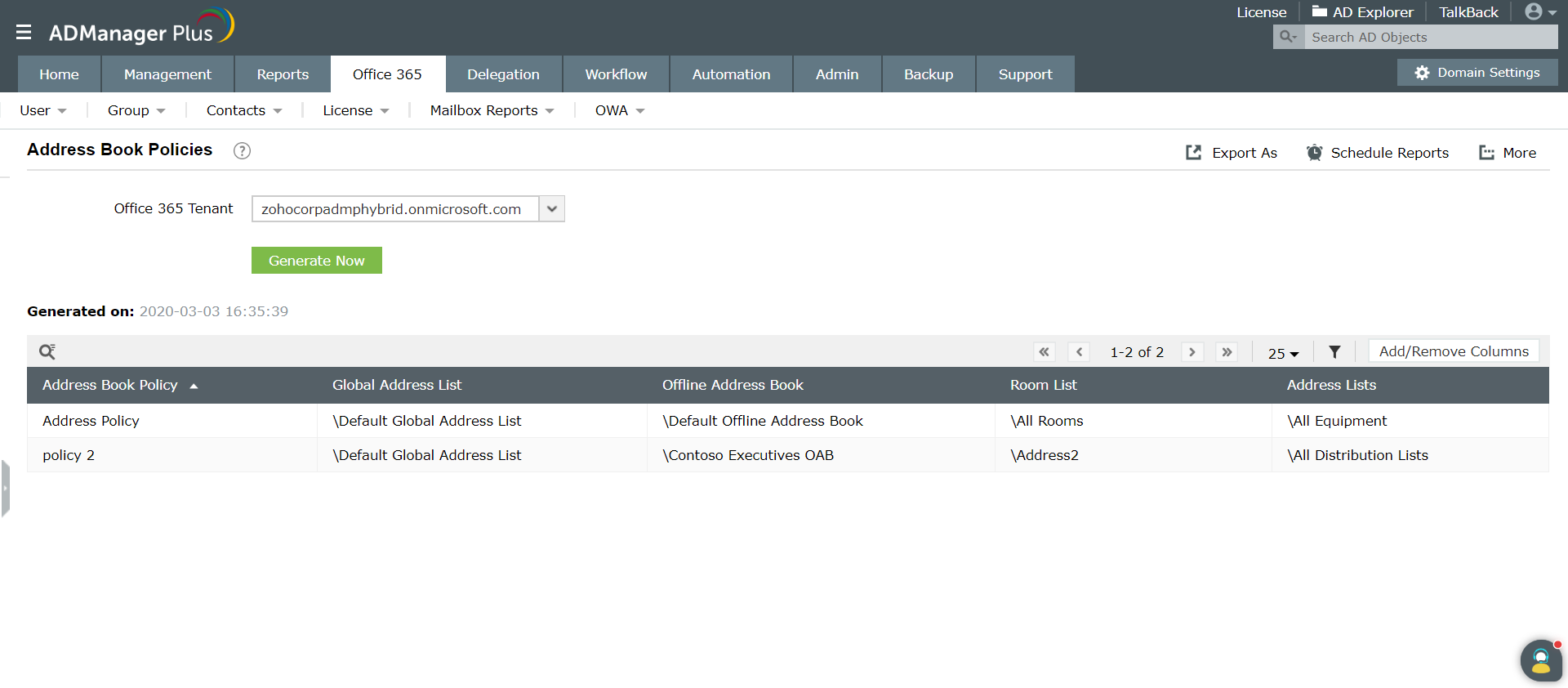Click the Office 365 Tenant value field
1568x688 pixels.
[x=395, y=209]
